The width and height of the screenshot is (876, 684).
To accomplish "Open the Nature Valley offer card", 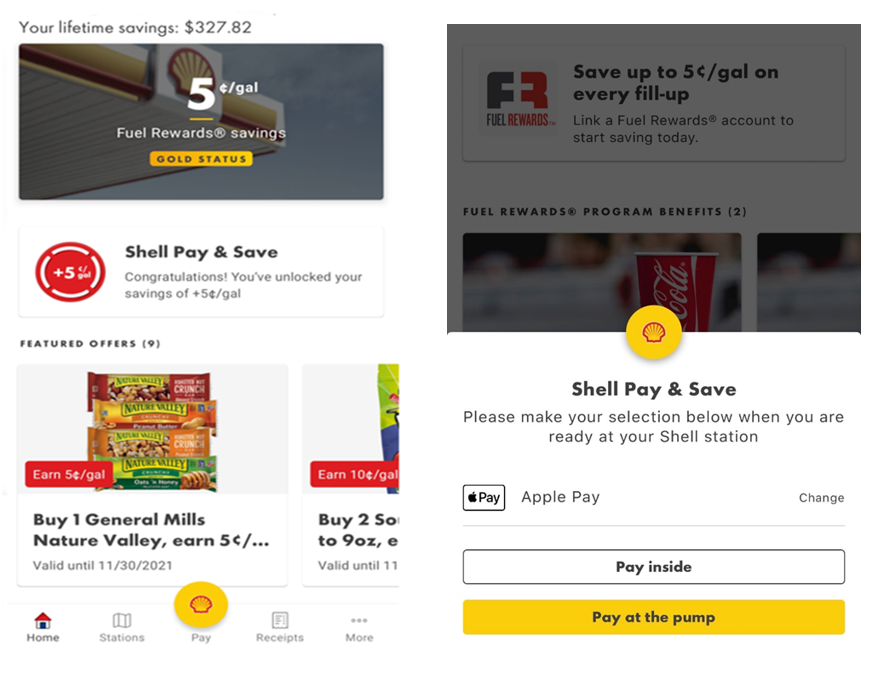I will 153,475.
